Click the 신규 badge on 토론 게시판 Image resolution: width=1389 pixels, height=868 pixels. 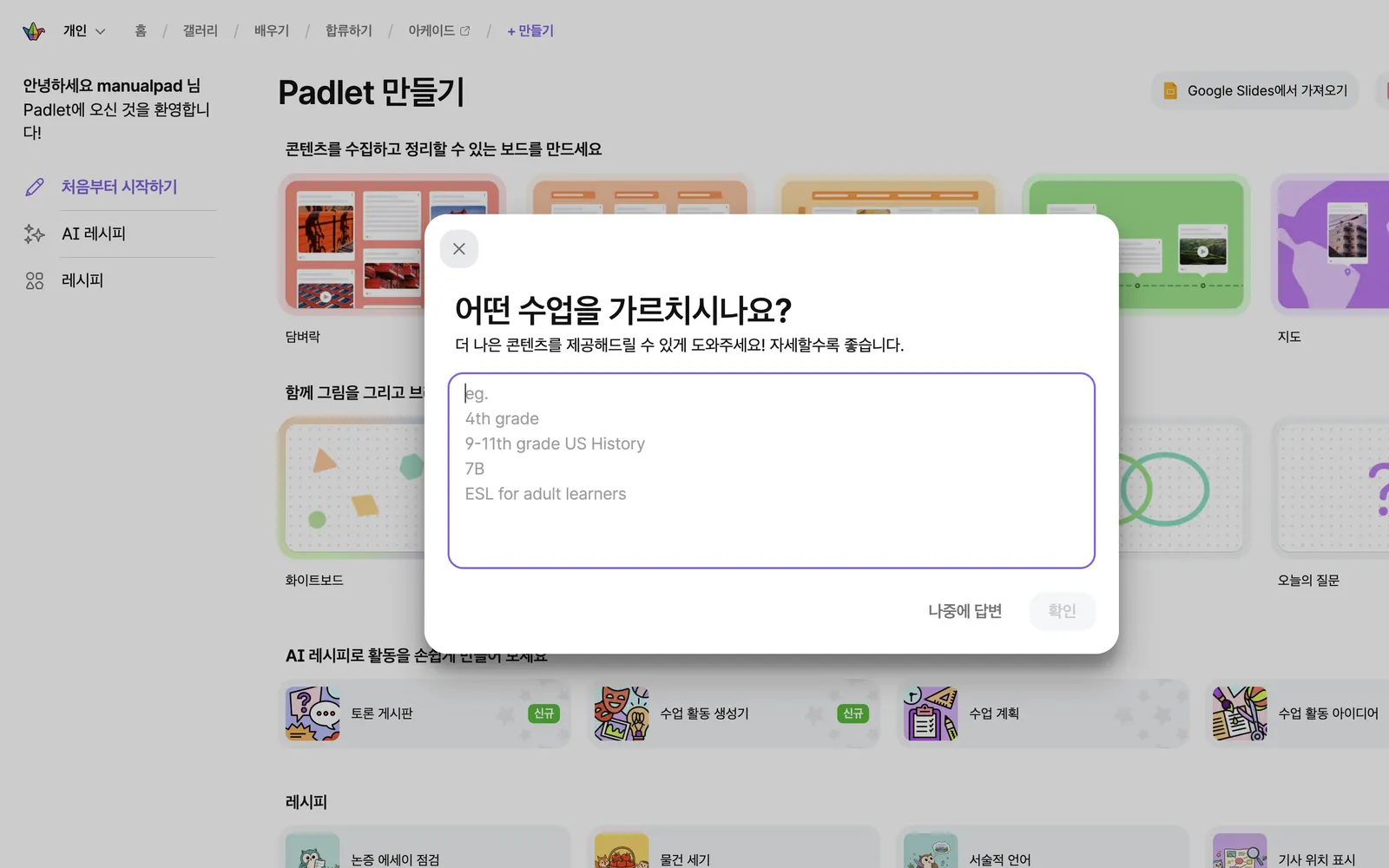(543, 713)
